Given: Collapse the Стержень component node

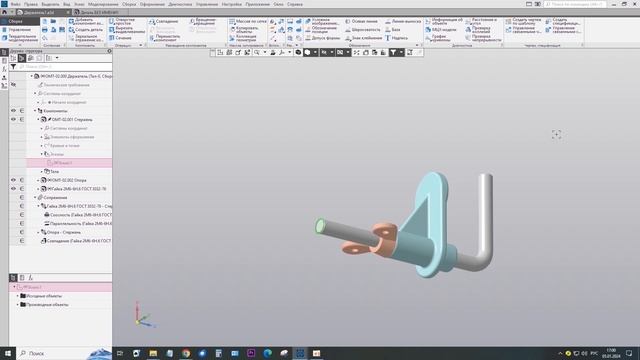Looking at the screenshot, I should tap(39, 120).
